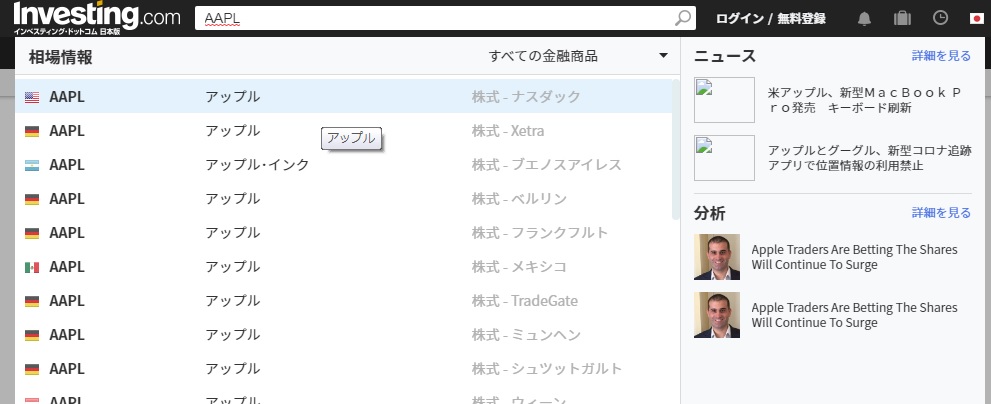Image resolution: width=991 pixels, height=404 pixels.
Task: Click author photo of the second Apple Traders analysis
Action: [717, 315]
